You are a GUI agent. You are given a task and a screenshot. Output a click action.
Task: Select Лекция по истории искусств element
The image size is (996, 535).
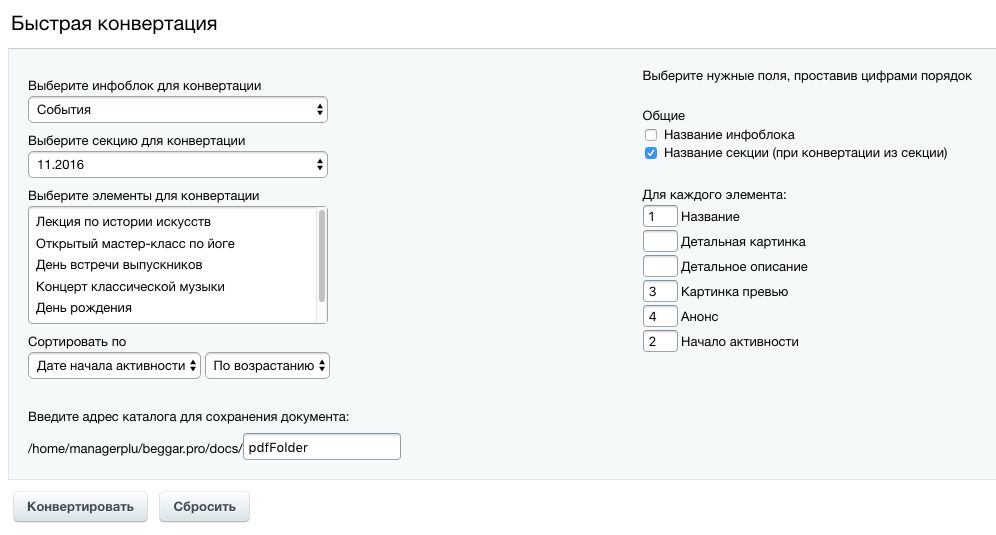click(x=137, y=221)
